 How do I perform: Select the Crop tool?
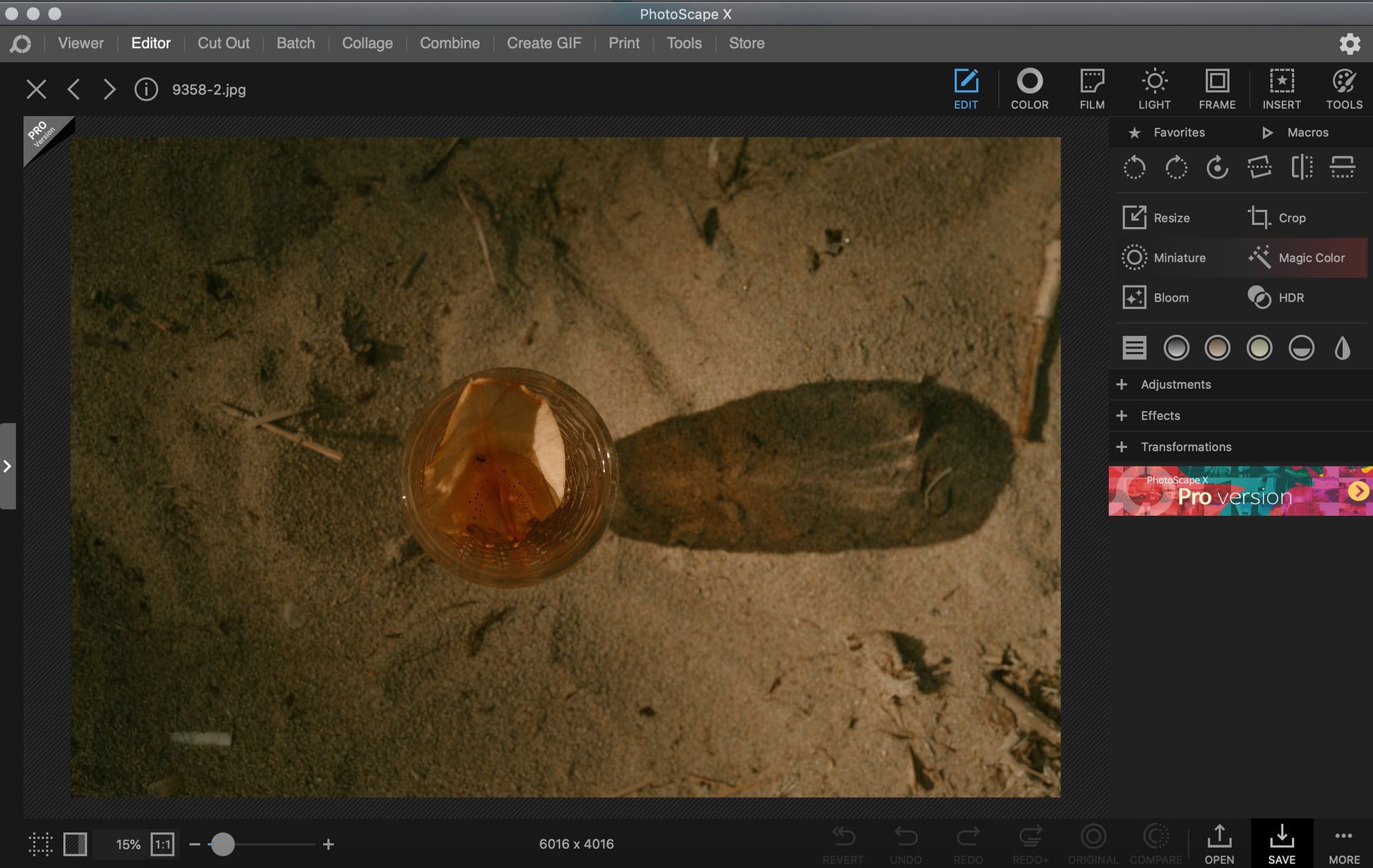point(1277,218)
